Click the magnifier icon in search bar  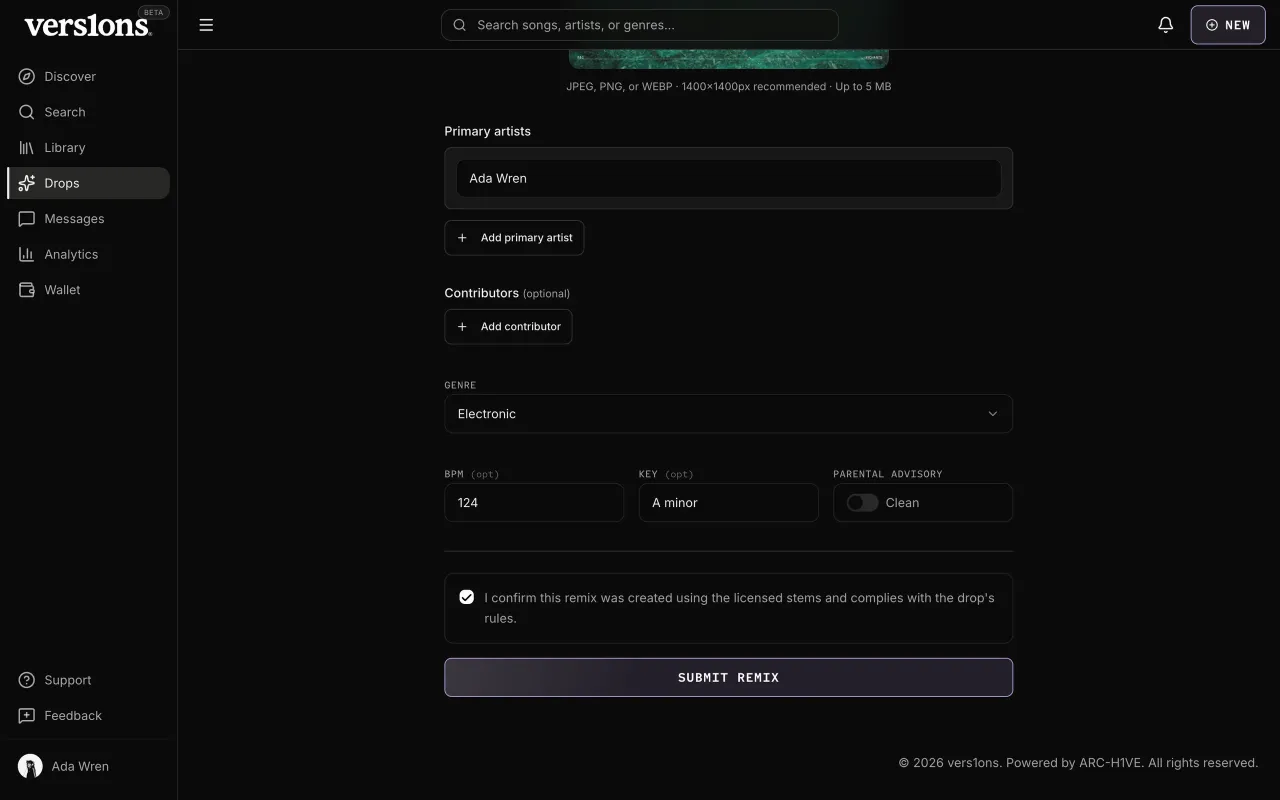tap(460, 25)
